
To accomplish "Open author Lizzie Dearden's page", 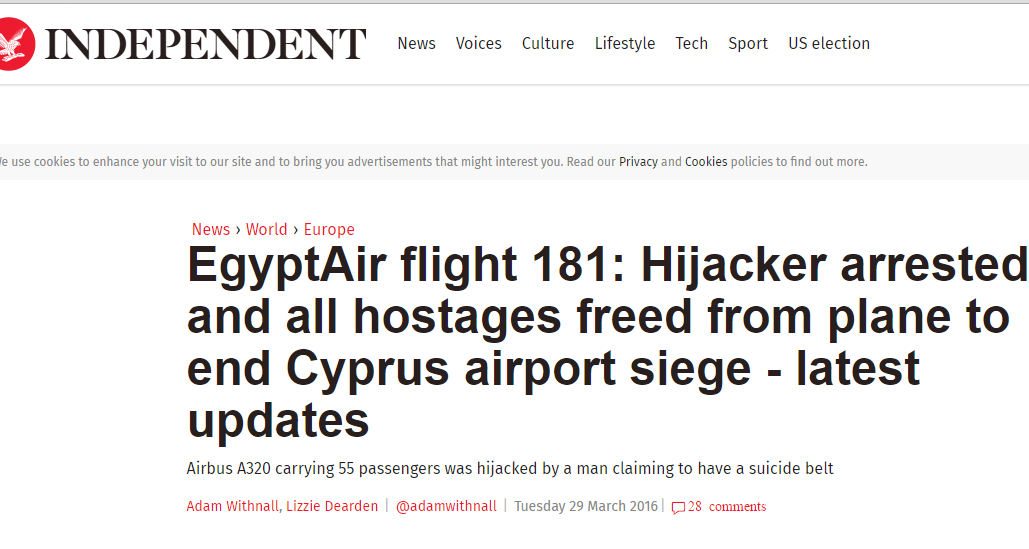I will (333, 506).
